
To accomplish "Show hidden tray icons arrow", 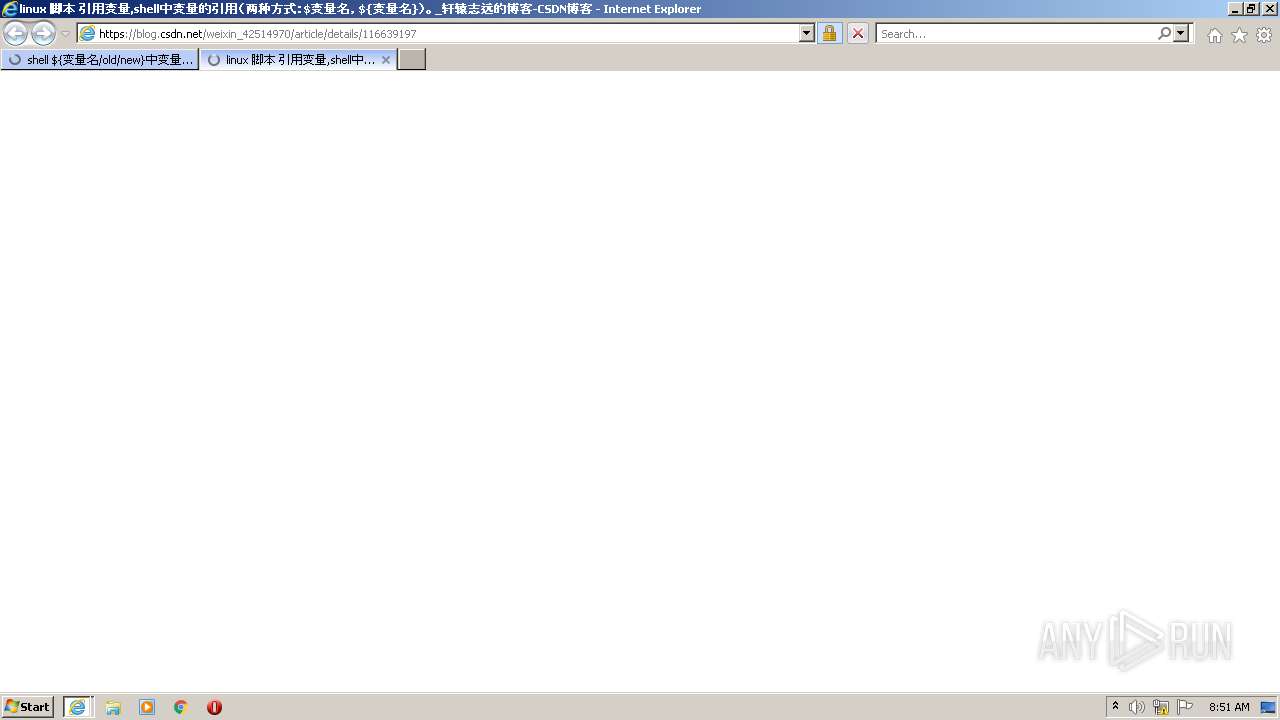I will point(1116,707).
